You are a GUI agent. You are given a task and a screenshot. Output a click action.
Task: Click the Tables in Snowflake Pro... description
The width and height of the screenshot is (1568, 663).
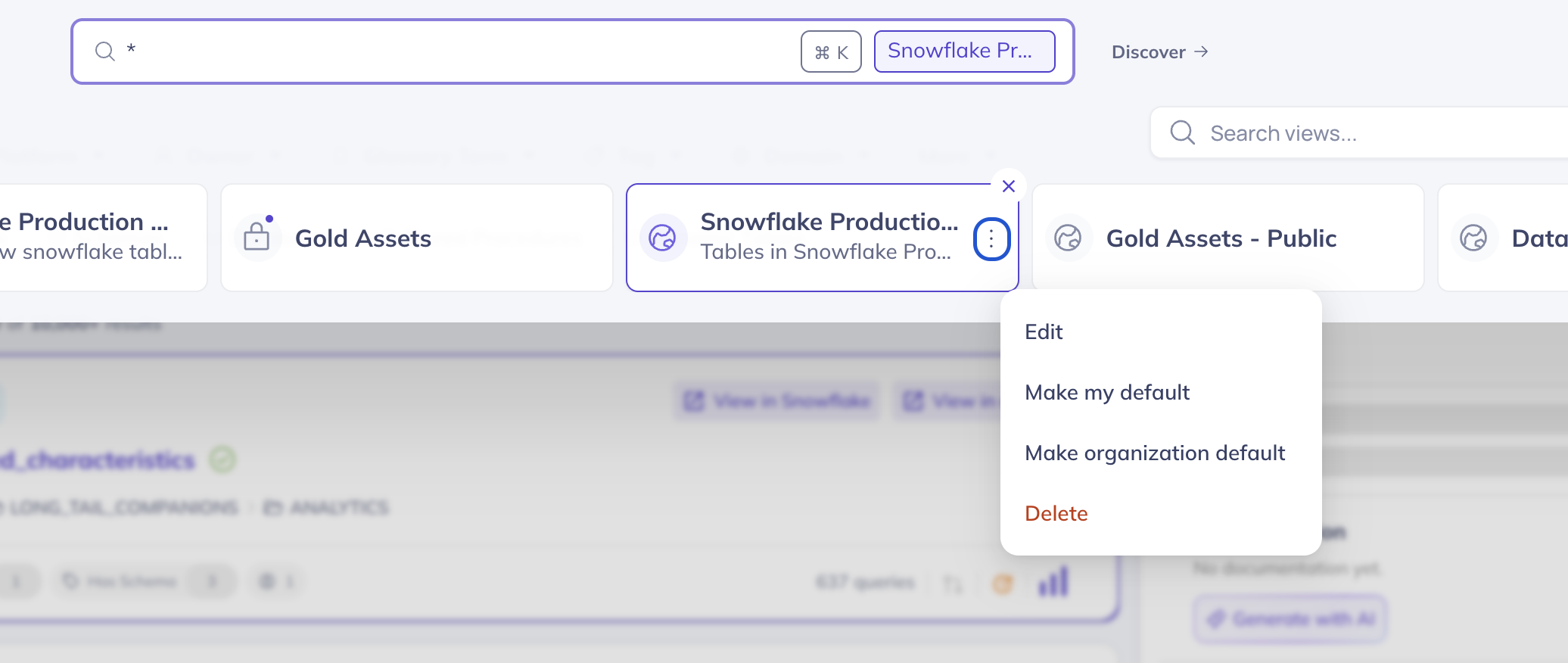tap(826, 251)
